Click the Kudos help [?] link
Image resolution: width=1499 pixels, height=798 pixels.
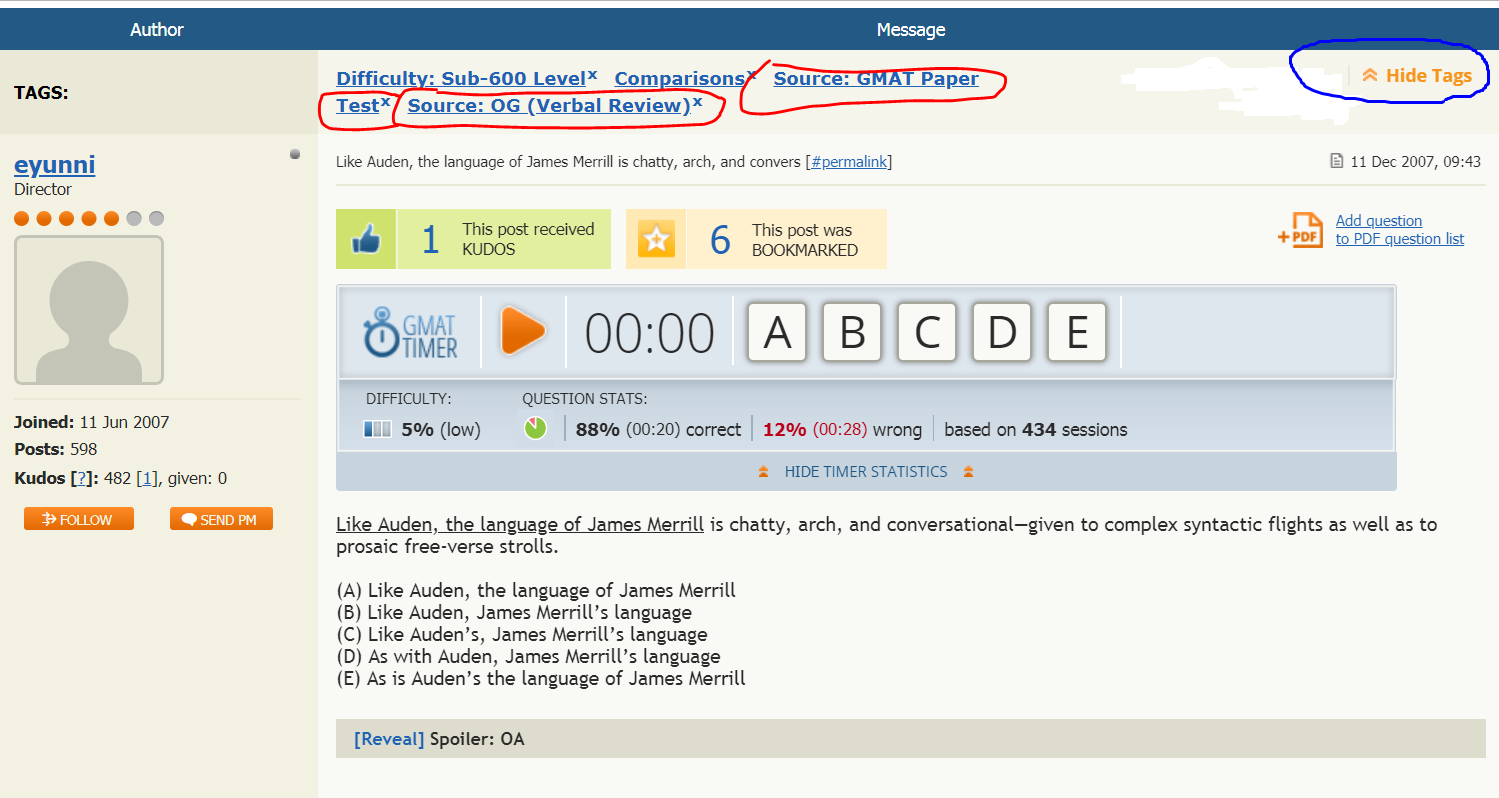81,479
